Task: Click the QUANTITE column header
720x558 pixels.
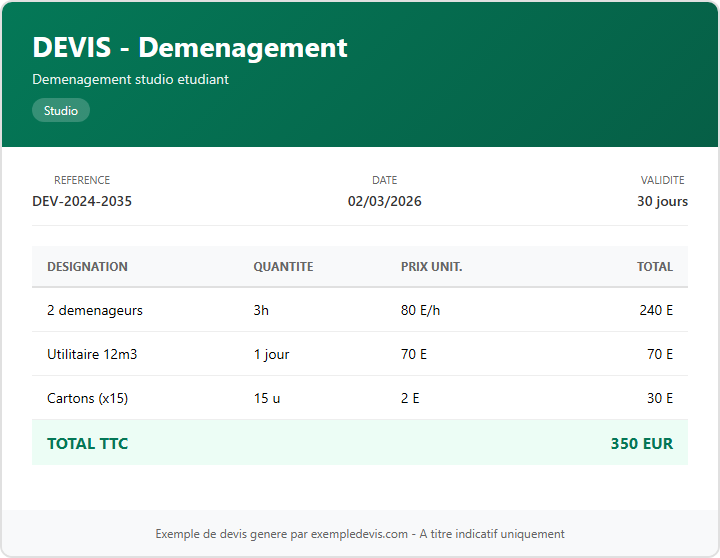Action: tap(283, 267)
